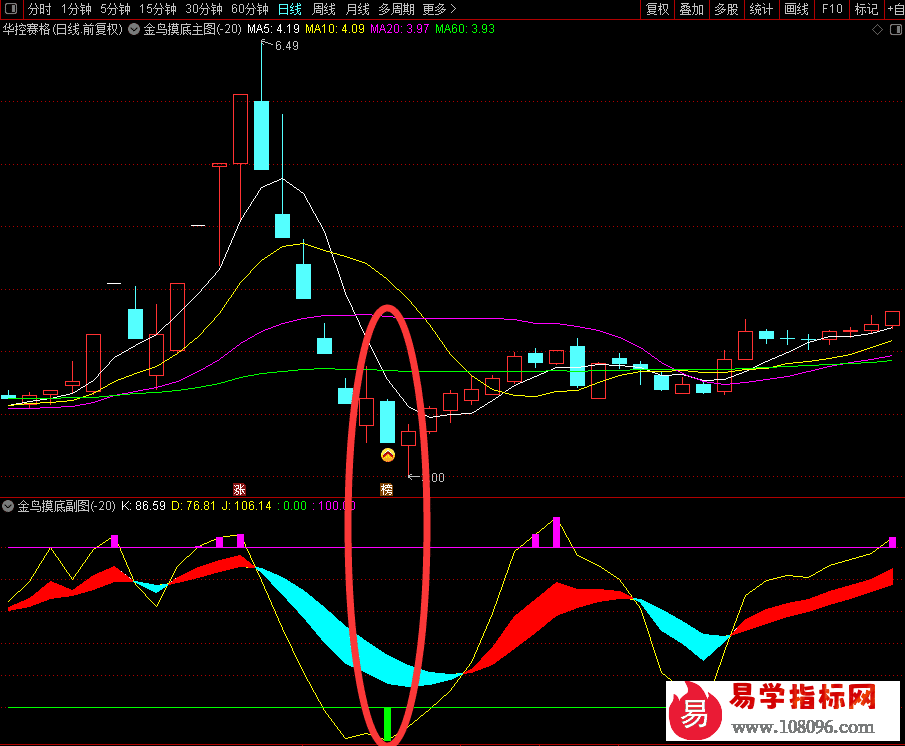Select the 15分钟 period tab

(158, 9)
